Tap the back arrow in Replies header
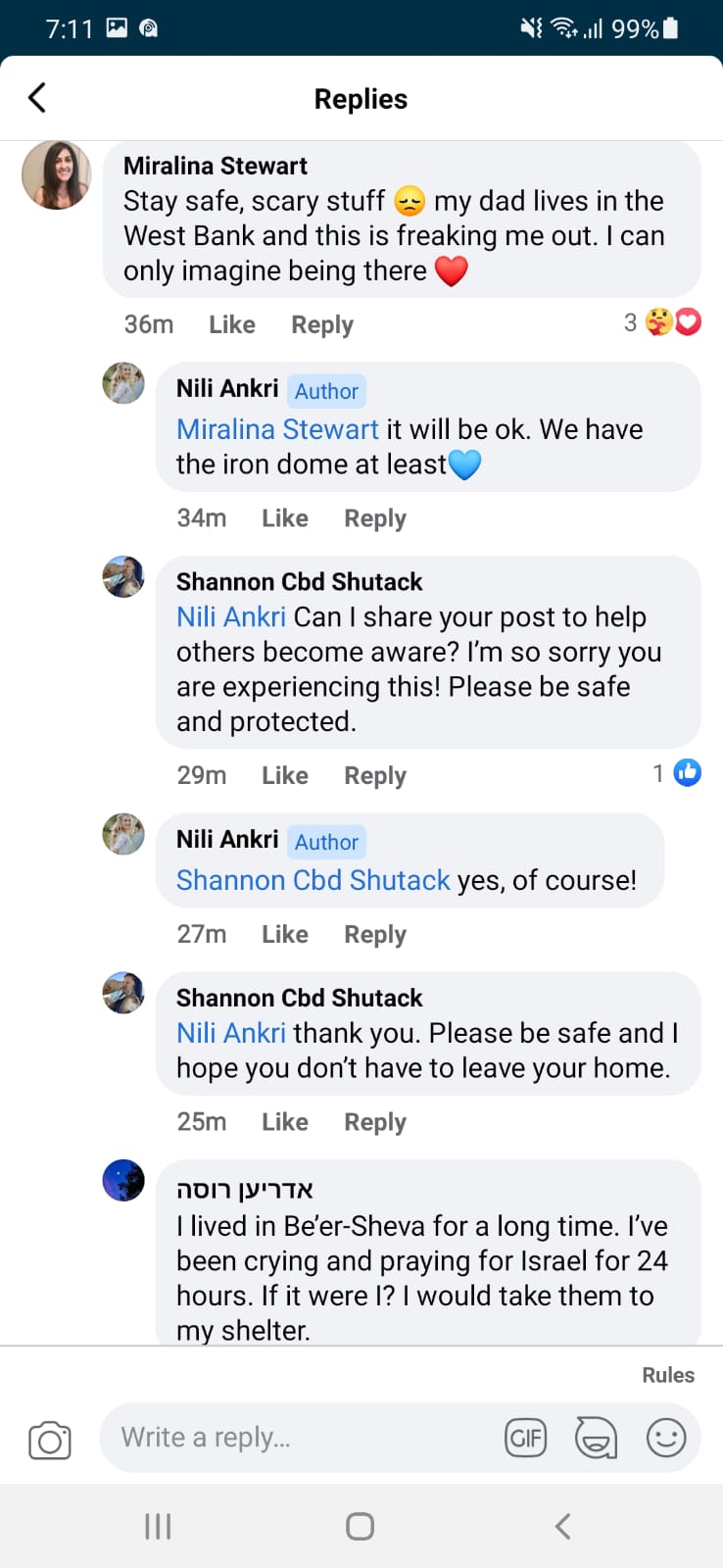This screenshot has width=723, height=1568. click(x=37, y=98)
